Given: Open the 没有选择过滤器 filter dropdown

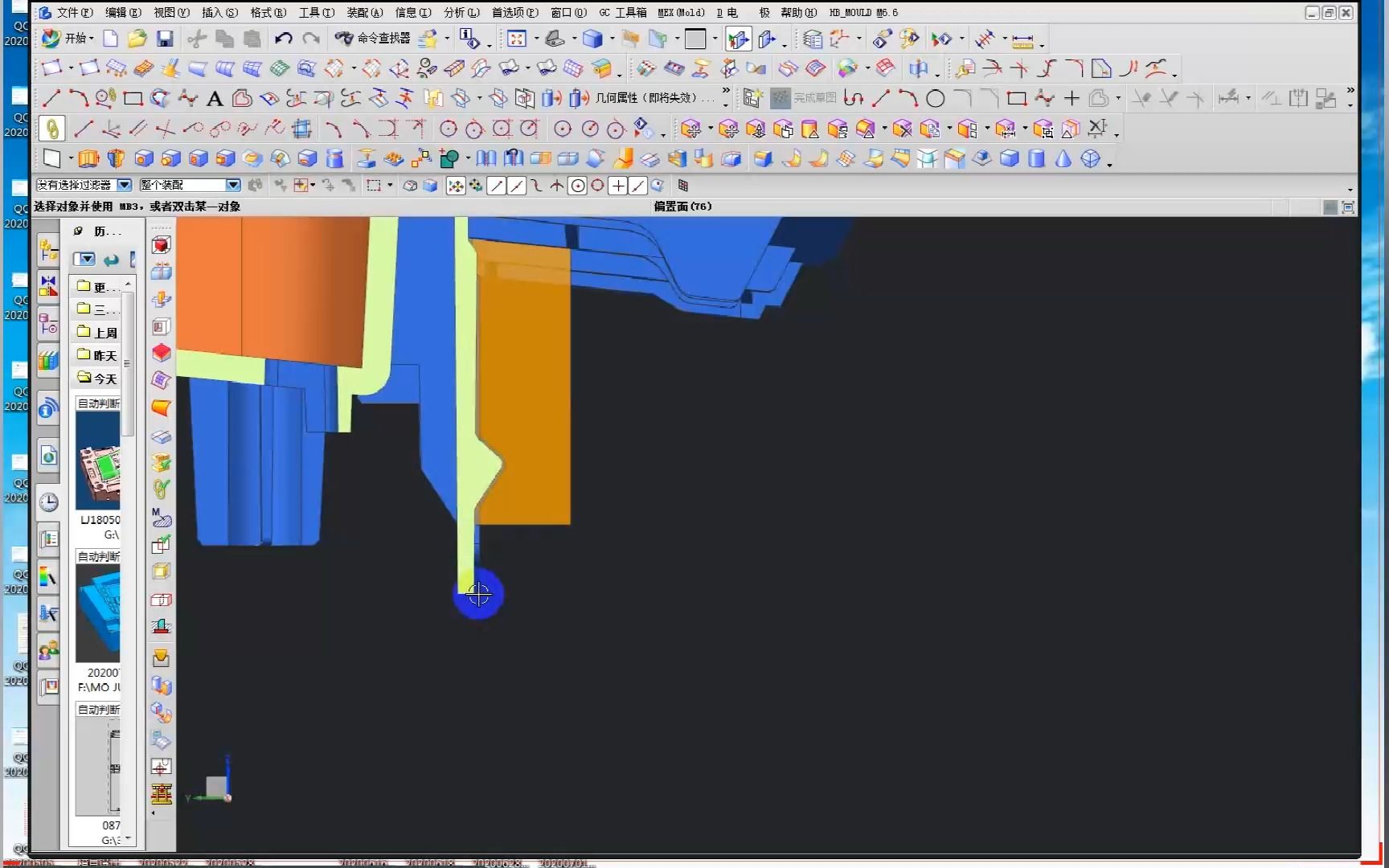Looking at the screenshot, I should tap(125, 185).
